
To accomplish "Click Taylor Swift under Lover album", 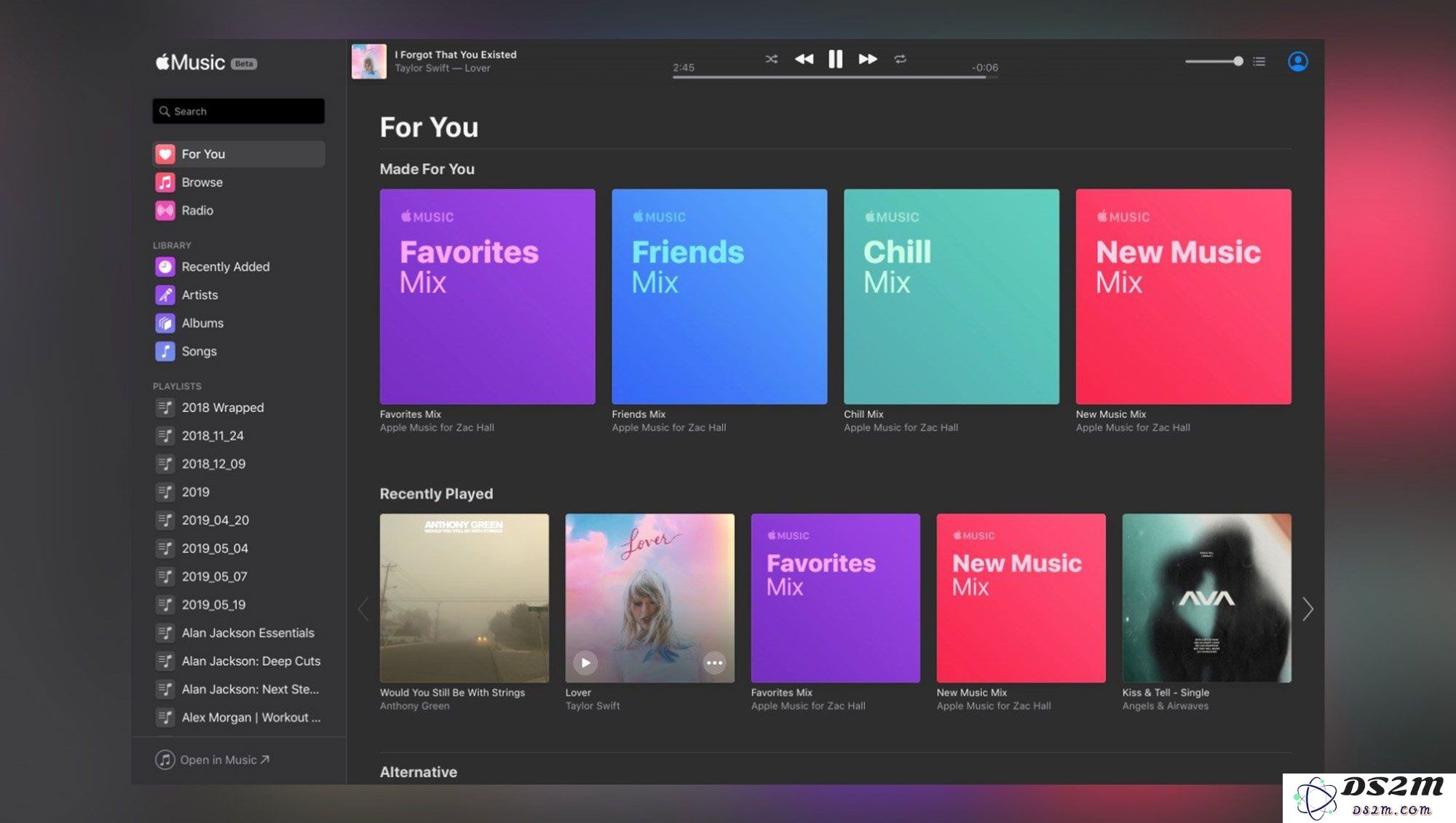I will [x=593, y=706].
